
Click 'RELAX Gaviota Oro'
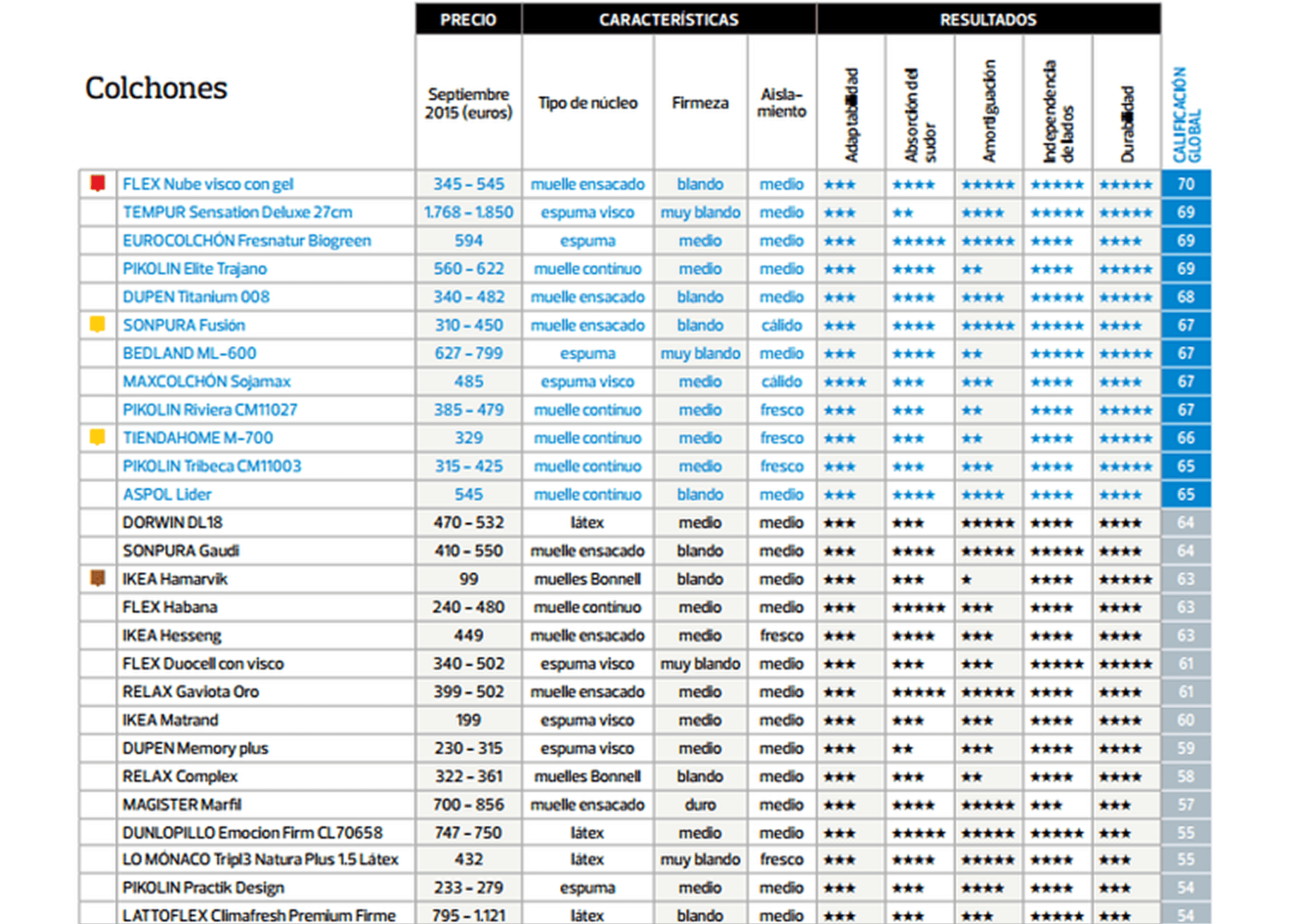[191, 692]
